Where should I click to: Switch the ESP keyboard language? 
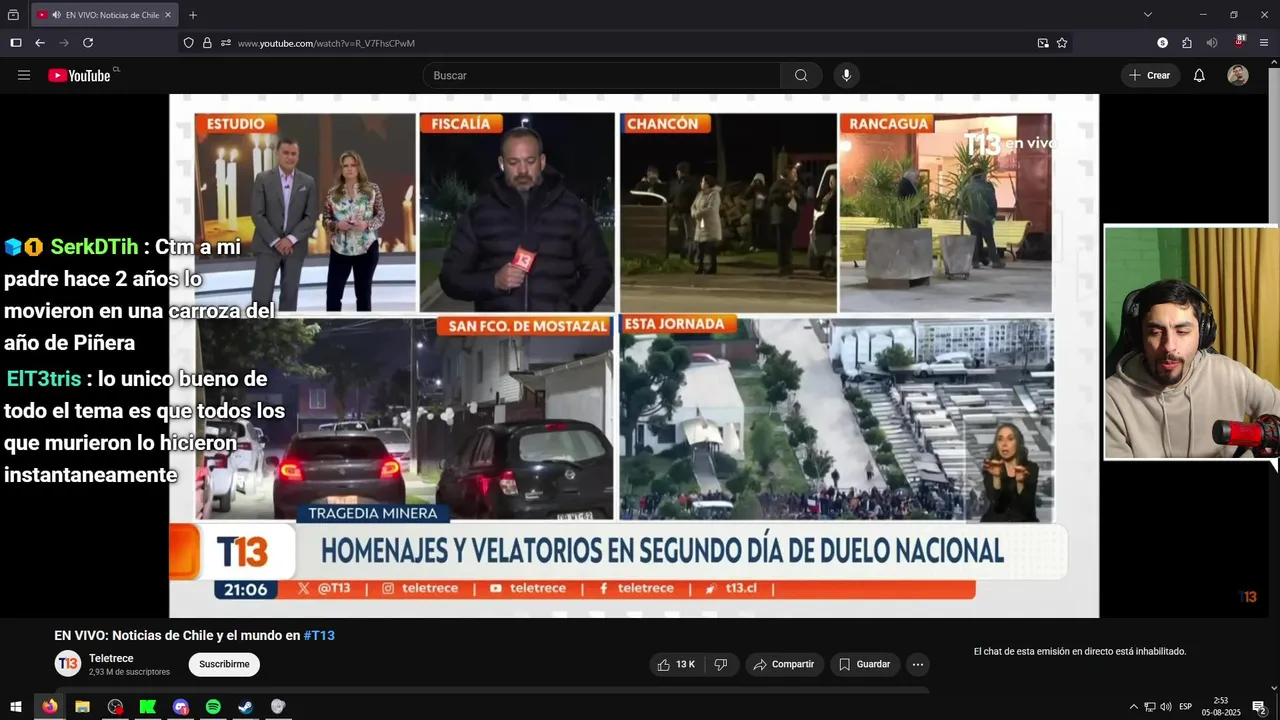click(x=1186, y=707)
